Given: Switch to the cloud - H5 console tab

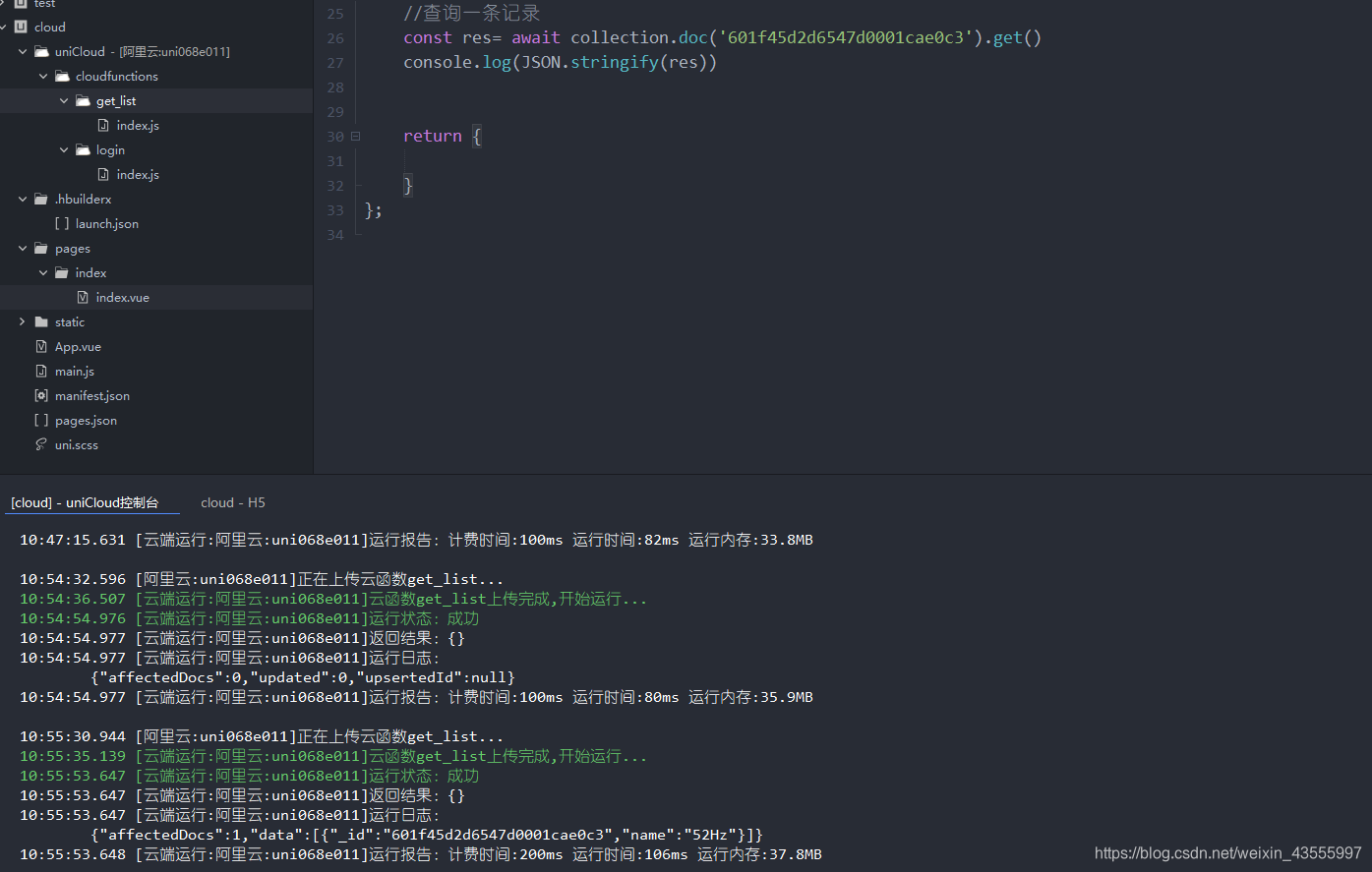Looking at the screenshot, I should [233, 502].
